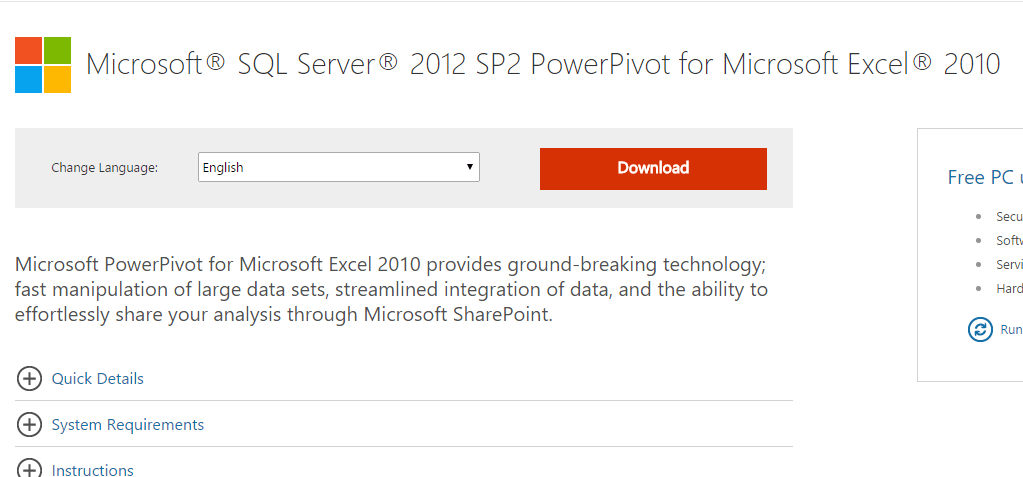Click the sidebar bullet starting 'Hard'
This screenshot has width=1023, height=477.
[x=1009, y=288]
